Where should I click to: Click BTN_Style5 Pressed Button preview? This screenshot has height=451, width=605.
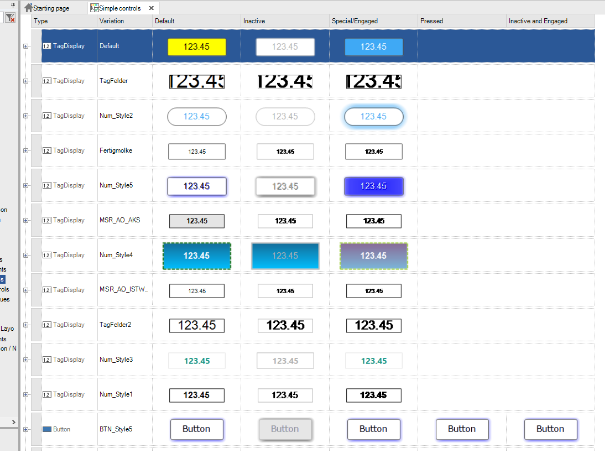462,429
